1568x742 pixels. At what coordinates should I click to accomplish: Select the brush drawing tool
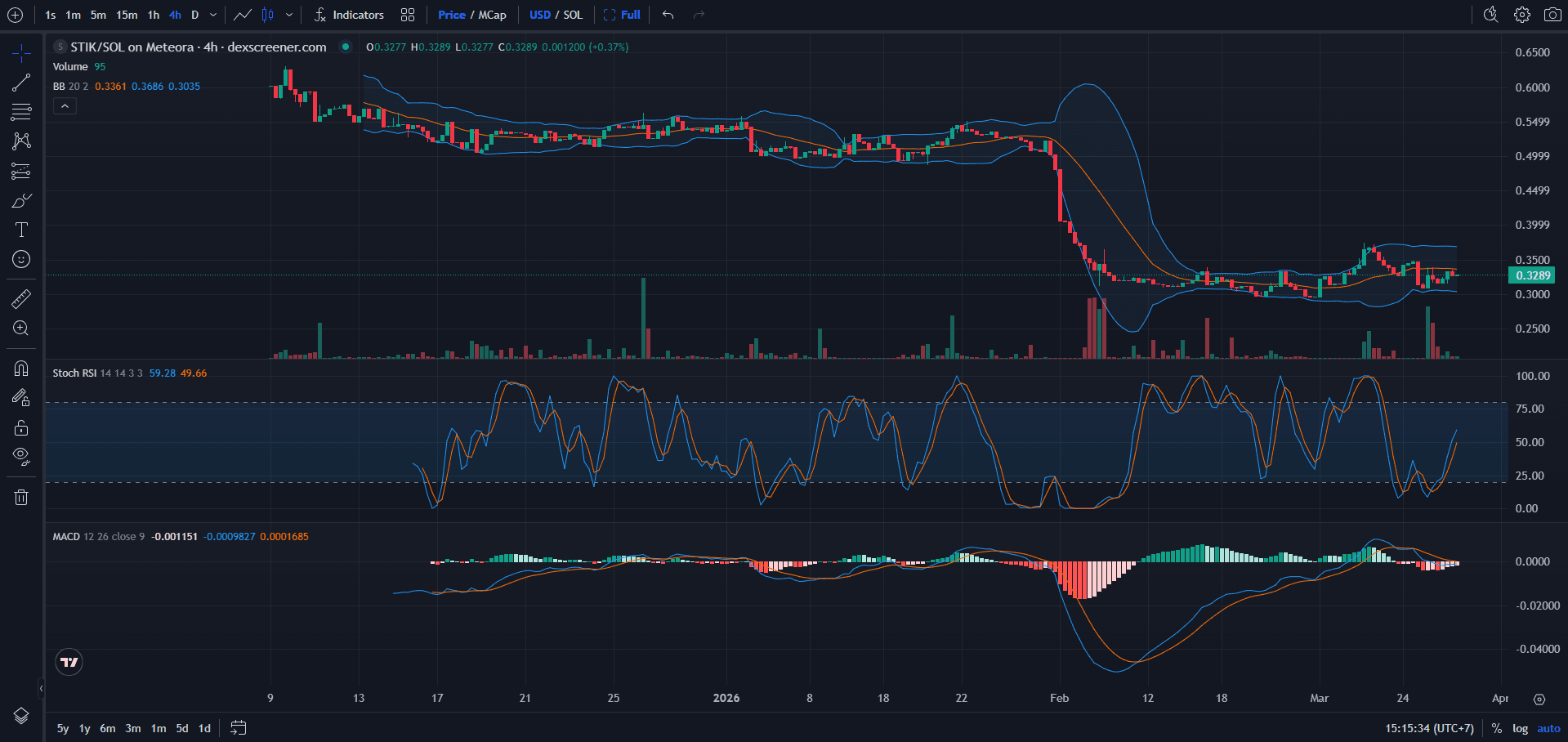pyautogui.click(x=21, y=200)
